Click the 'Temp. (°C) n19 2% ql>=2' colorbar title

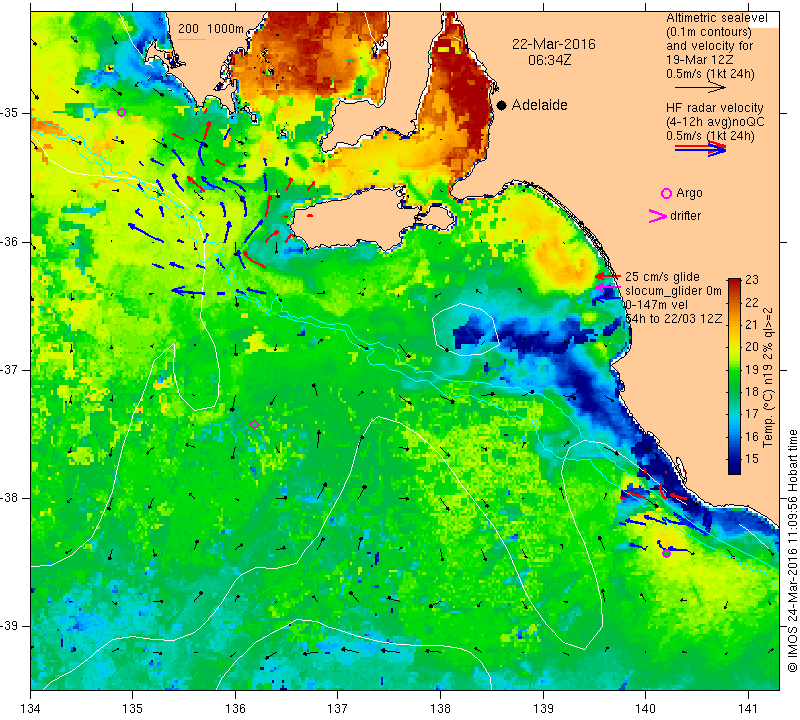[x=768, y=378]
